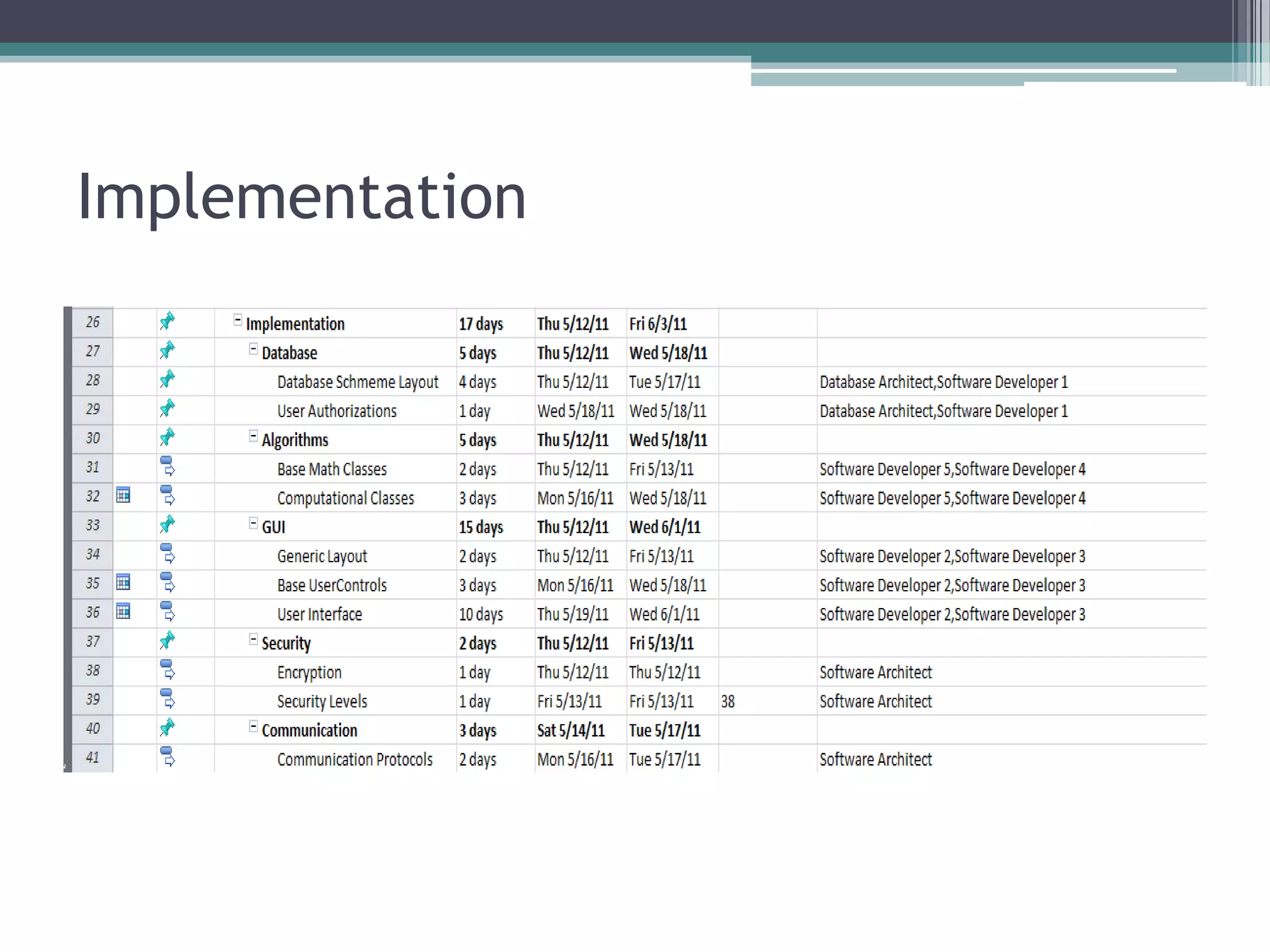Collapse the Security task group
The height and width of the screenshot is (952, 1270).
253,639
